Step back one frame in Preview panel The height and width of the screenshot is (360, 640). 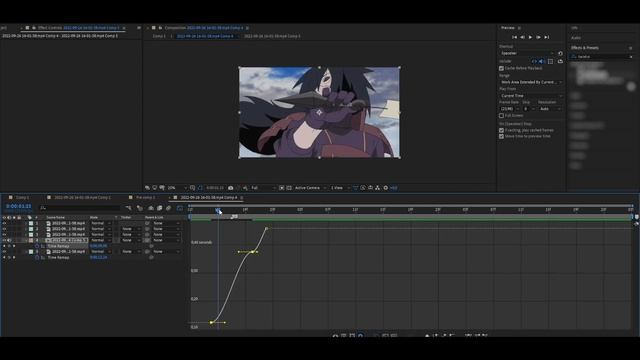click(x=522, y=37)
